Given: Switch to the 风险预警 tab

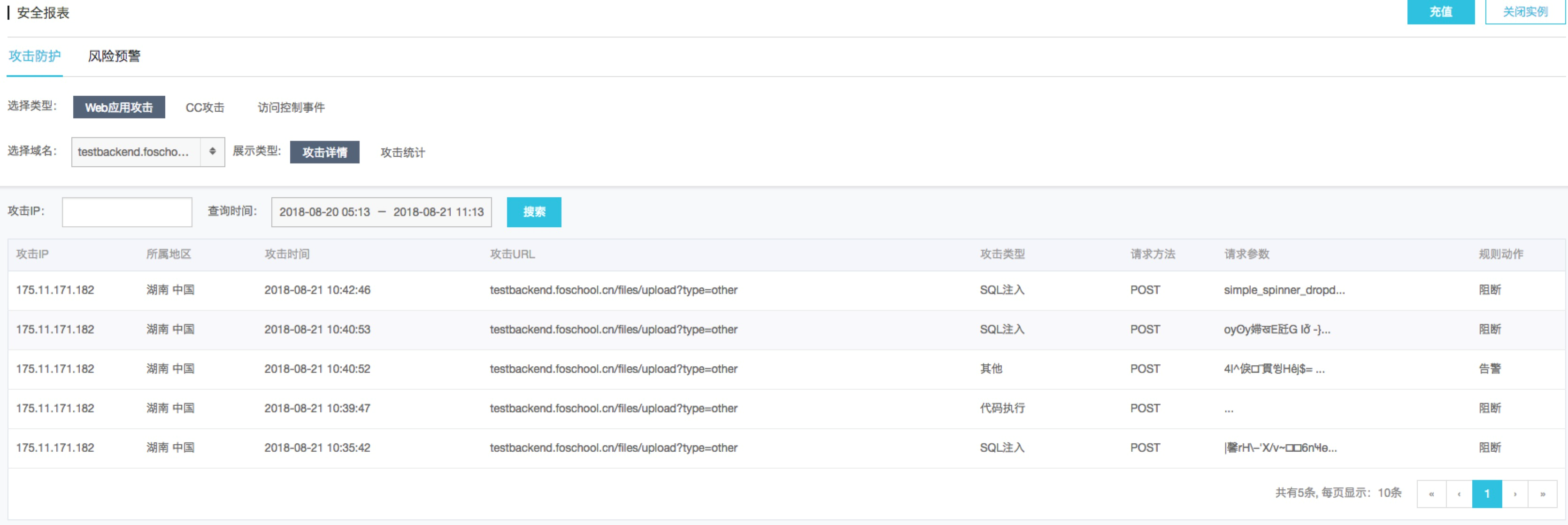Looking at the screenshot, I should [114, 56].
